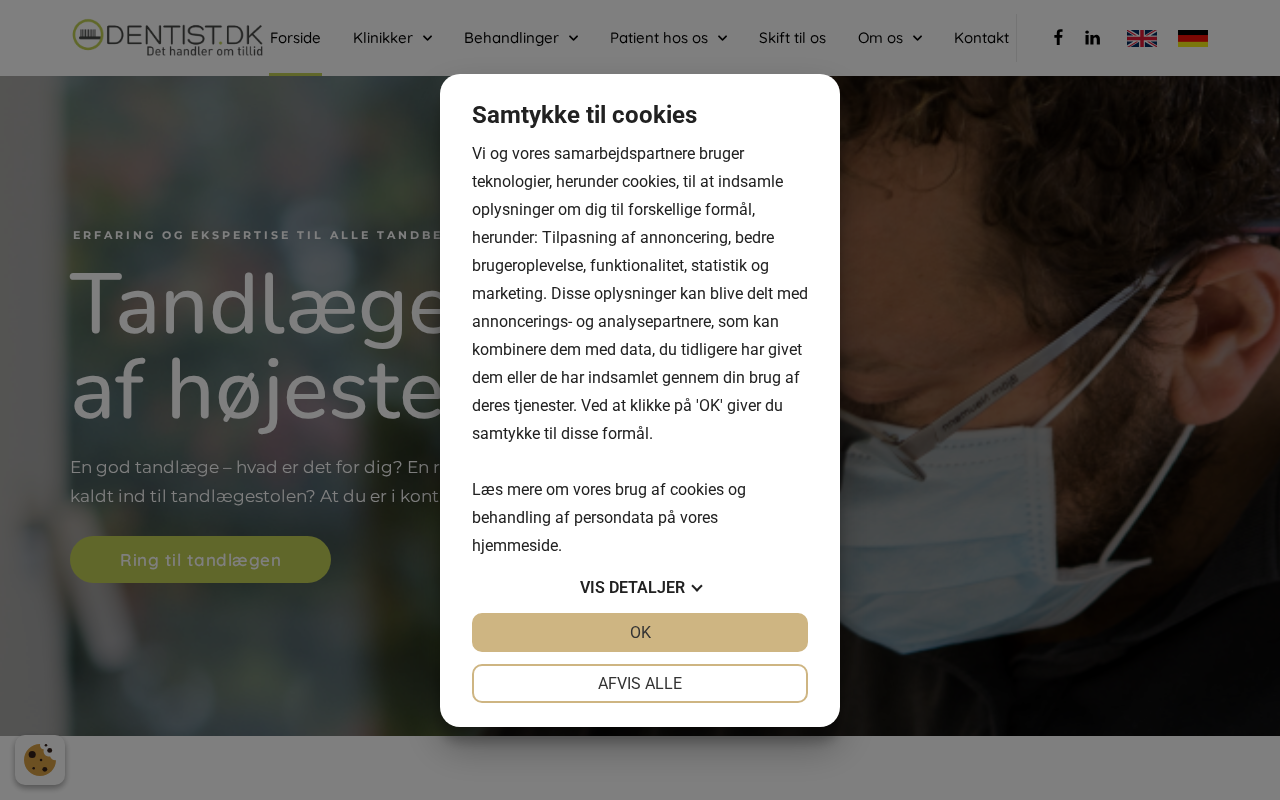Image resolution: width=1280 pixels, height=800 pixels.
Task: Accept cookies with the OK button
Action: [640, 632]
